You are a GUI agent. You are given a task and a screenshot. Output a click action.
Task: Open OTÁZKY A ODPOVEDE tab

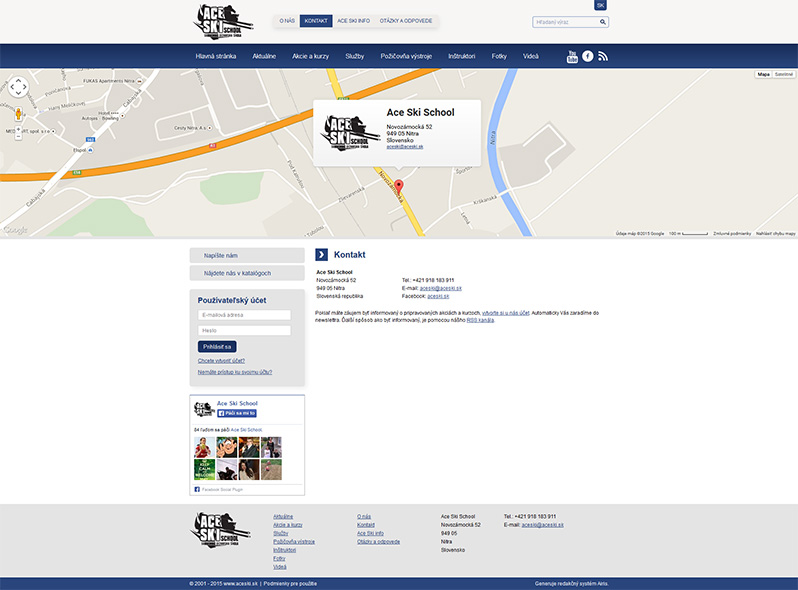click(x=406, y=21)
